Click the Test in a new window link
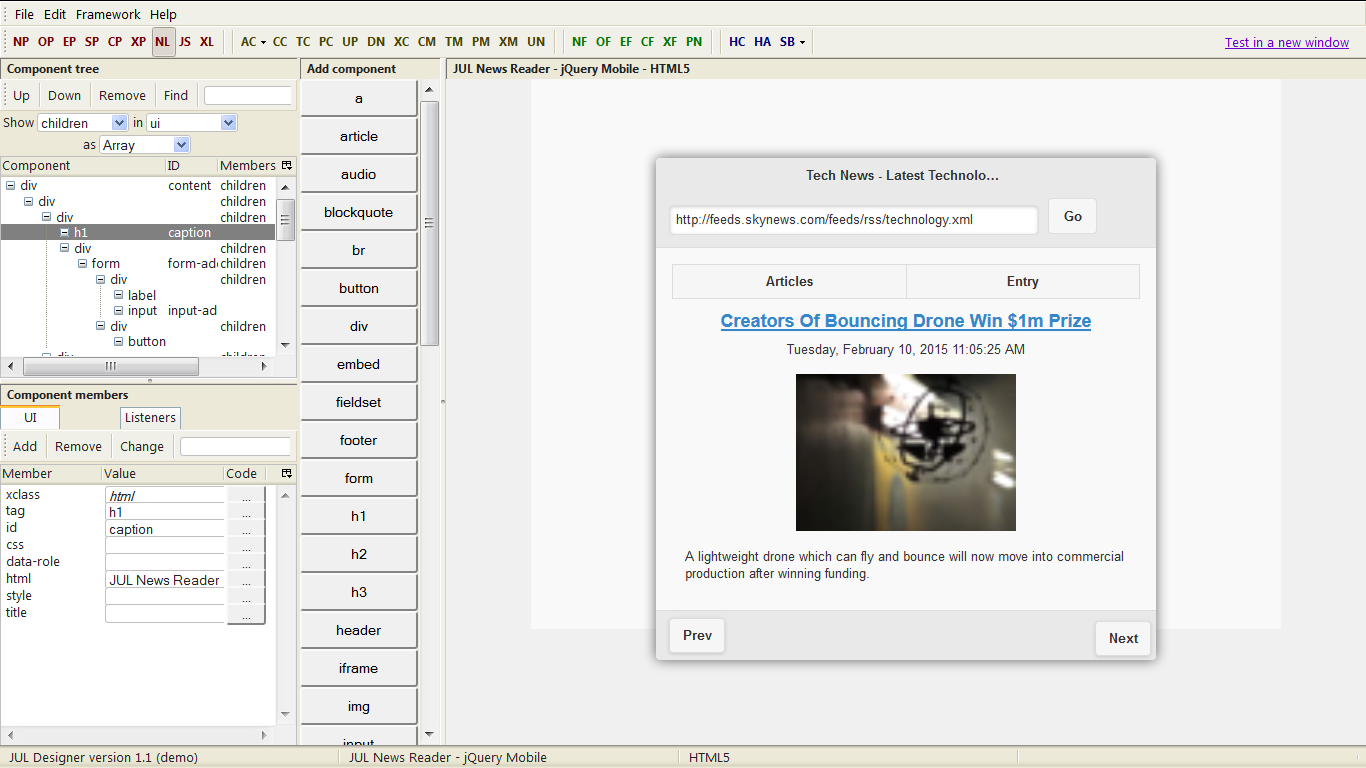Screen dimensions: 1366x768 pos(1286,42)
